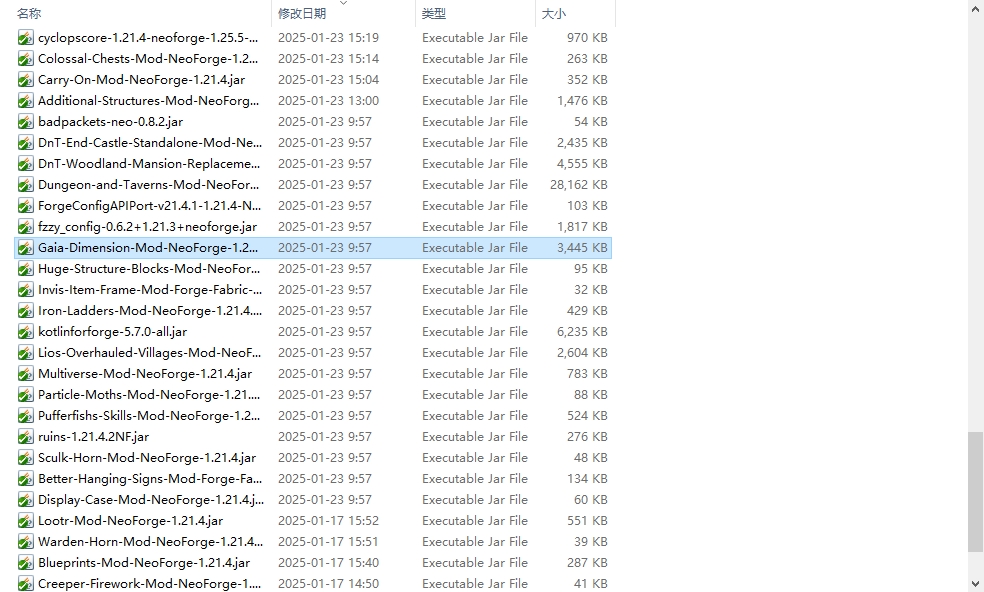
Task: Sort files by the 大小 column header
Action: (554, 13)
